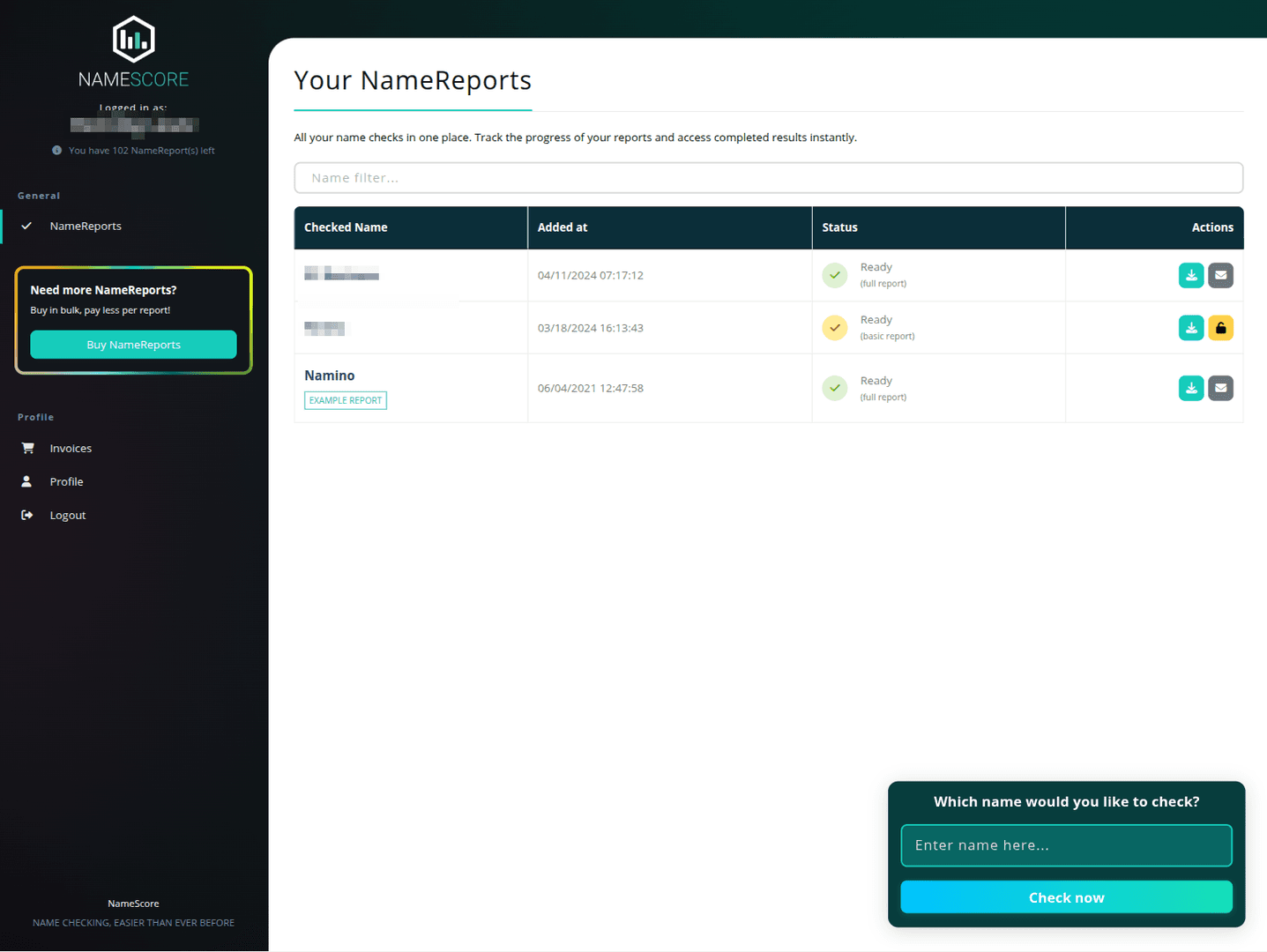Screen dimensions: 1267x952
Task: Open the Invoices page
Action: click(x=70, y=448)
